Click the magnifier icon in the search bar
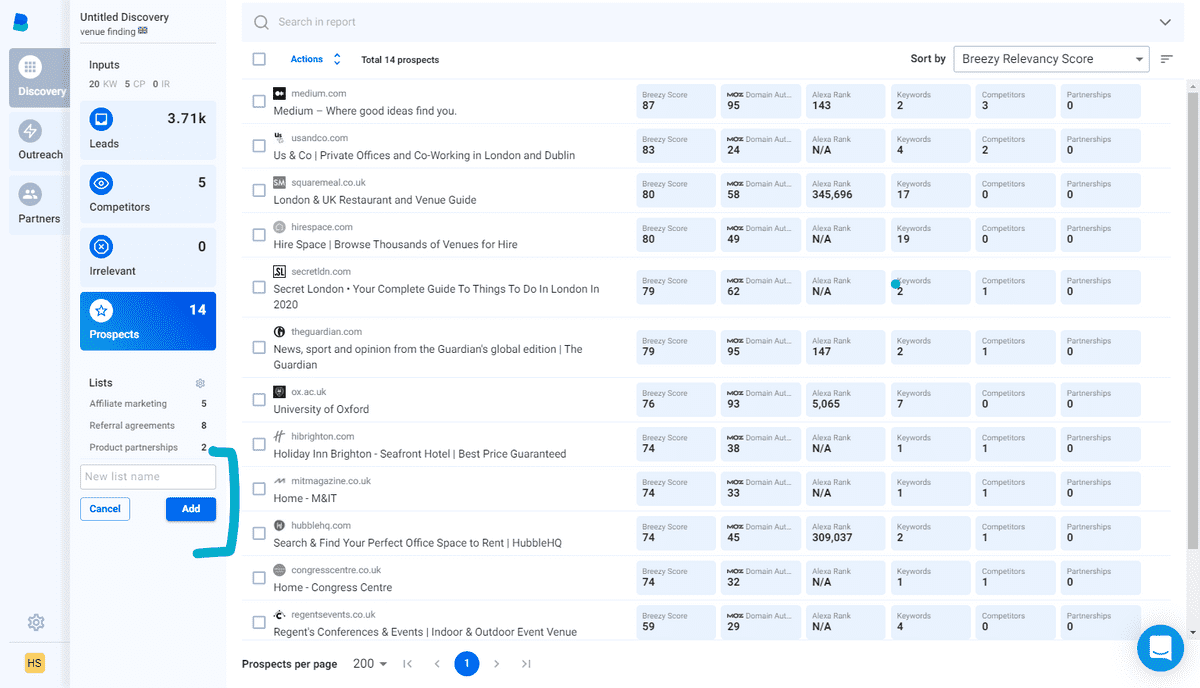This screenshot has width=1200, height=688. point(261,22)
